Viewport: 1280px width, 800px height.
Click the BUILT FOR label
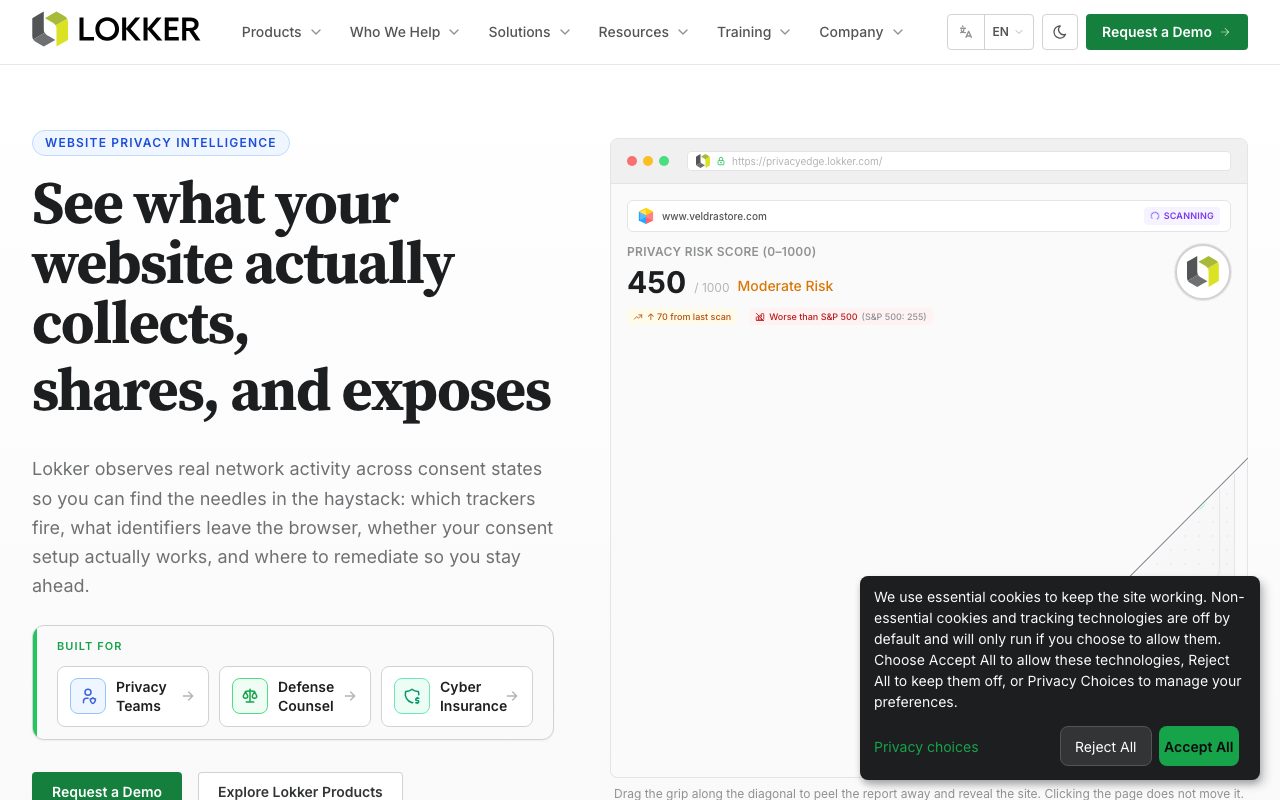click(x=89, y=646)
